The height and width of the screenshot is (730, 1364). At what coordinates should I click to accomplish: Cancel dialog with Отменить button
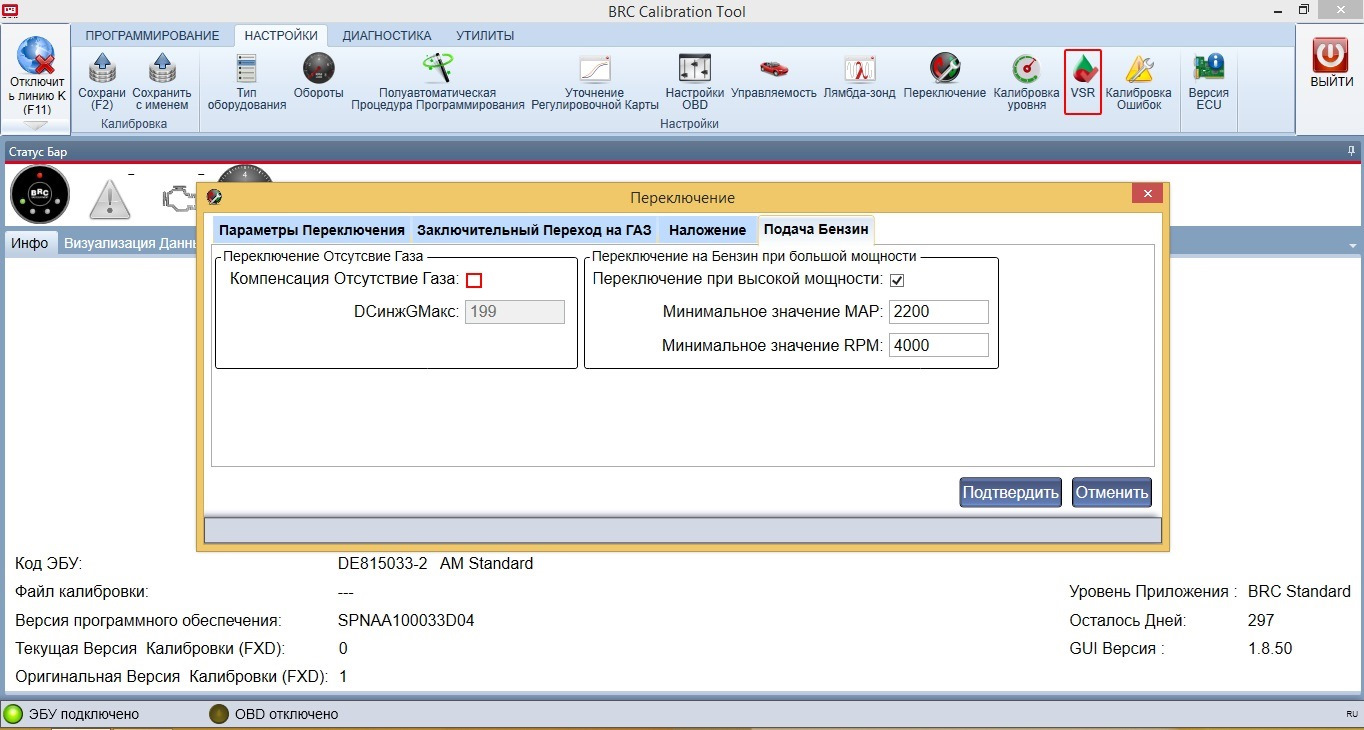click(x=1112, y=492)
